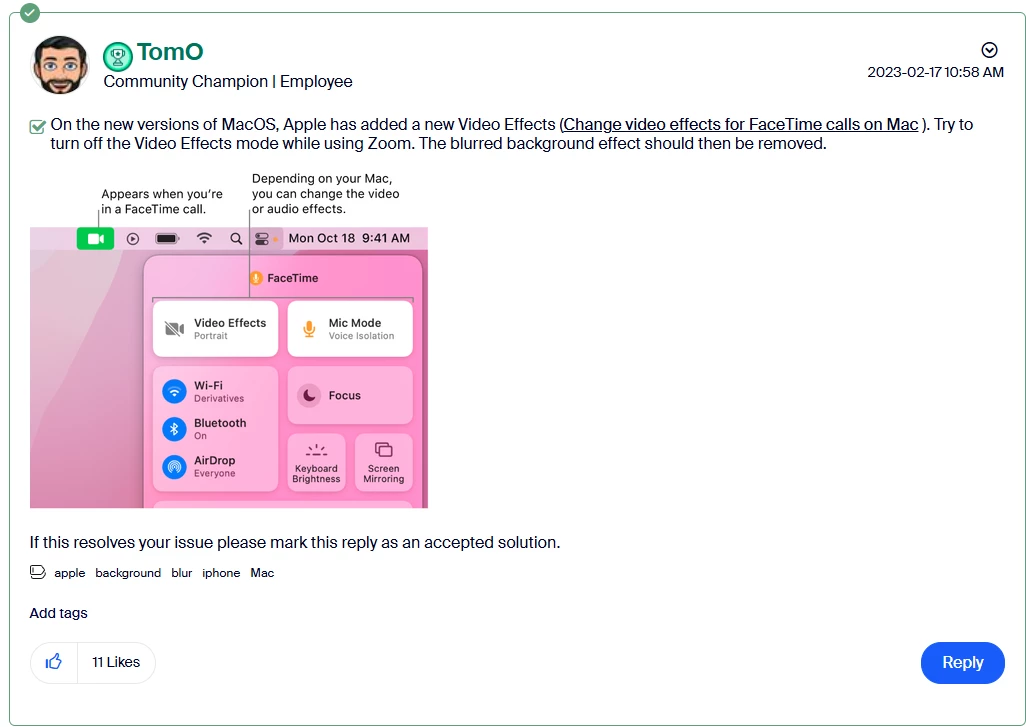Select the iphone tag
This screenshot has height=727, width=1026.
point(221,573)
